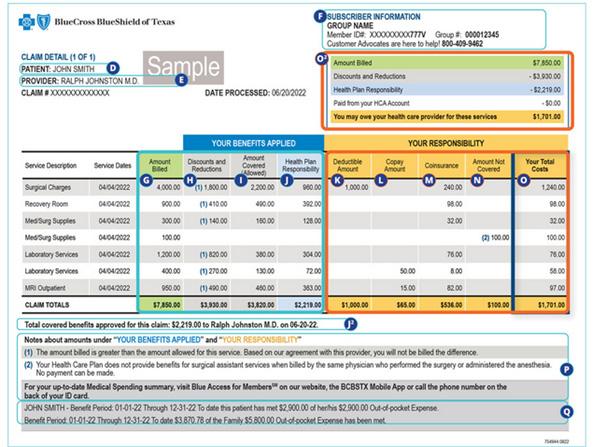Click 'You may owe your health care provider' row
This screenshot has height=447, width=606.
click(x=447, y=116)
